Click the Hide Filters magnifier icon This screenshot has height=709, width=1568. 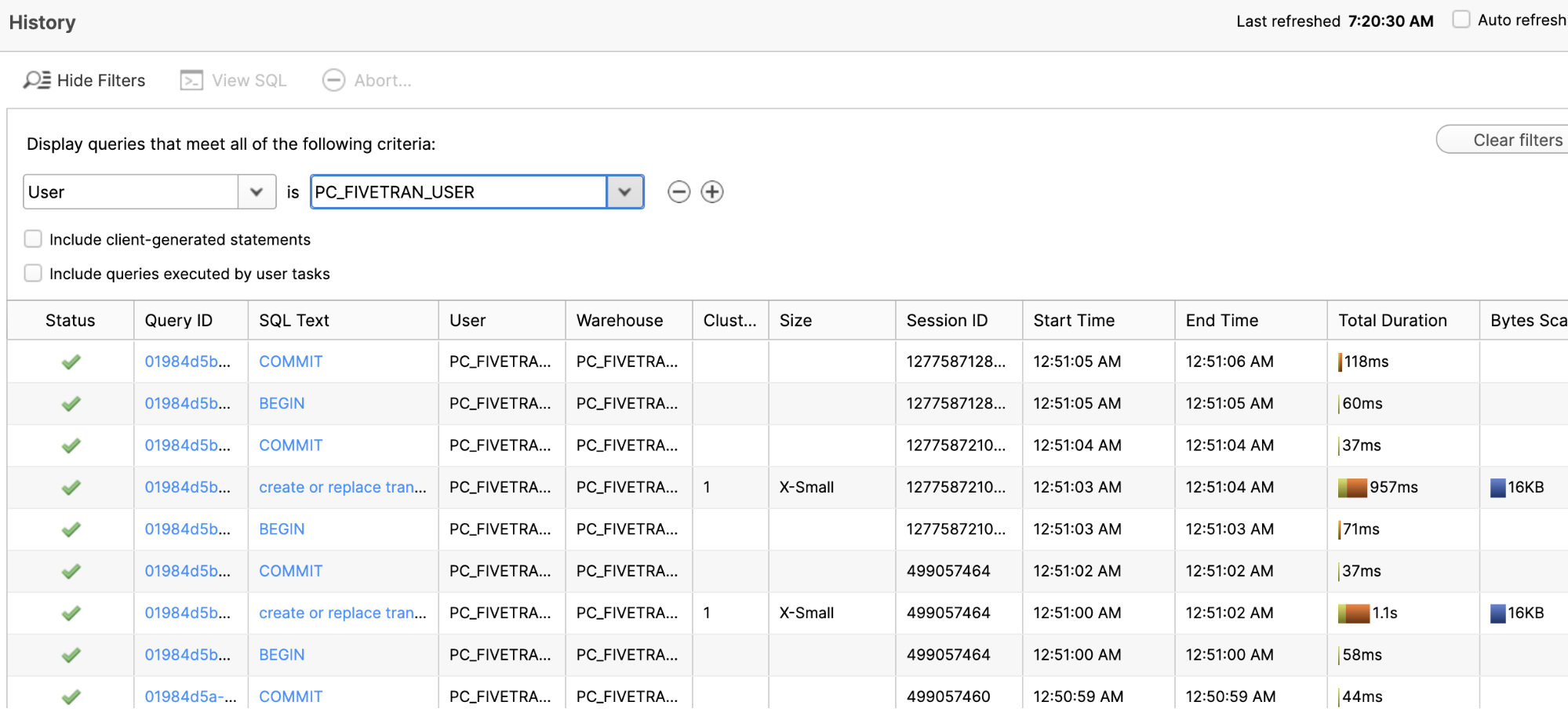(37, 80)
